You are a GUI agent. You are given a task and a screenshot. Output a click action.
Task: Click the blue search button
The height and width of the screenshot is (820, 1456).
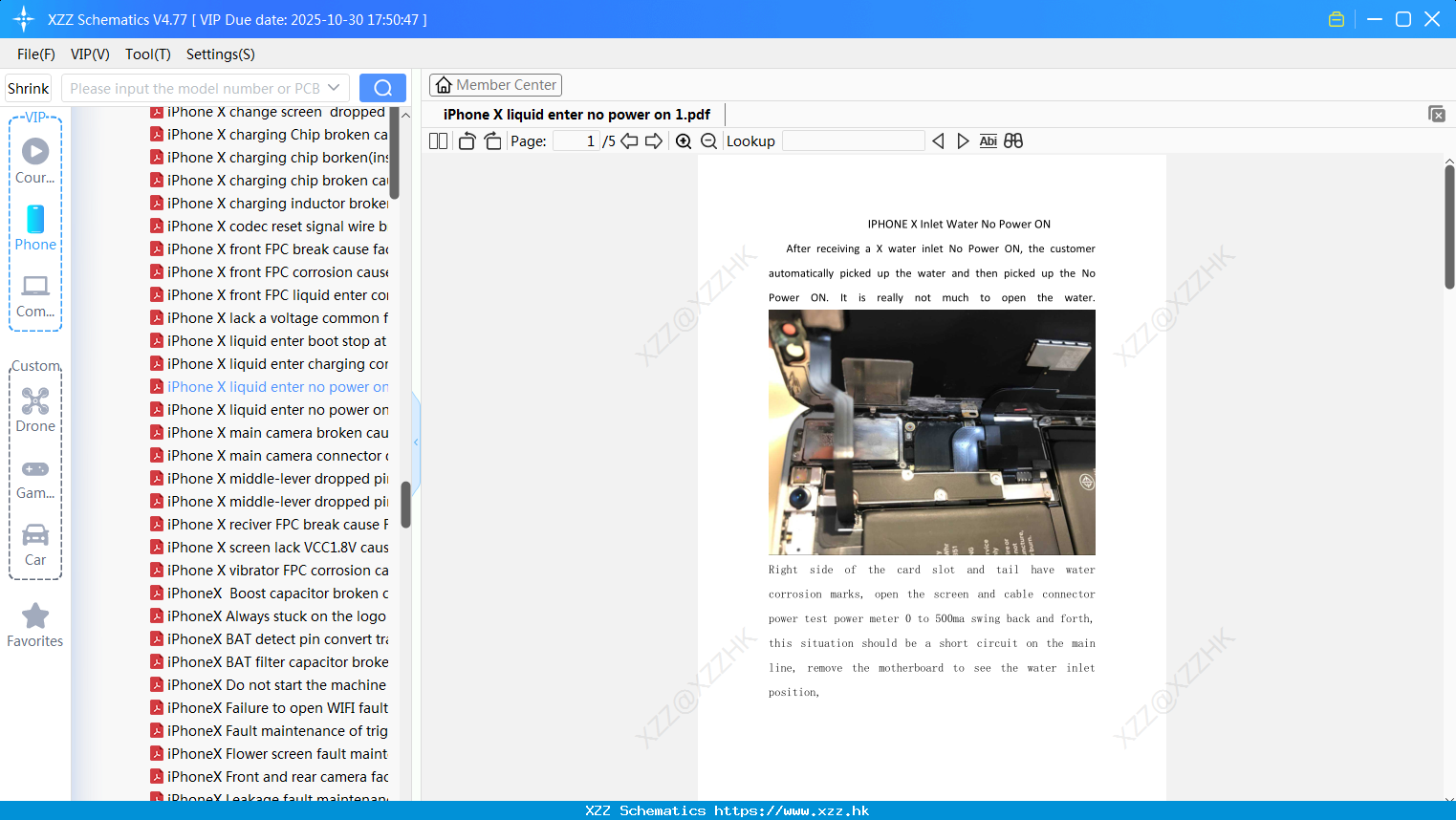click(382, 88)
